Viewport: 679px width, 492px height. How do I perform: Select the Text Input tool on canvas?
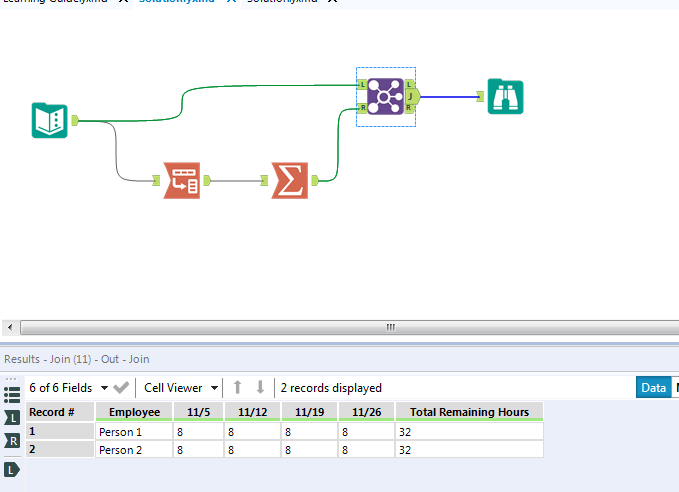point(50,120)
